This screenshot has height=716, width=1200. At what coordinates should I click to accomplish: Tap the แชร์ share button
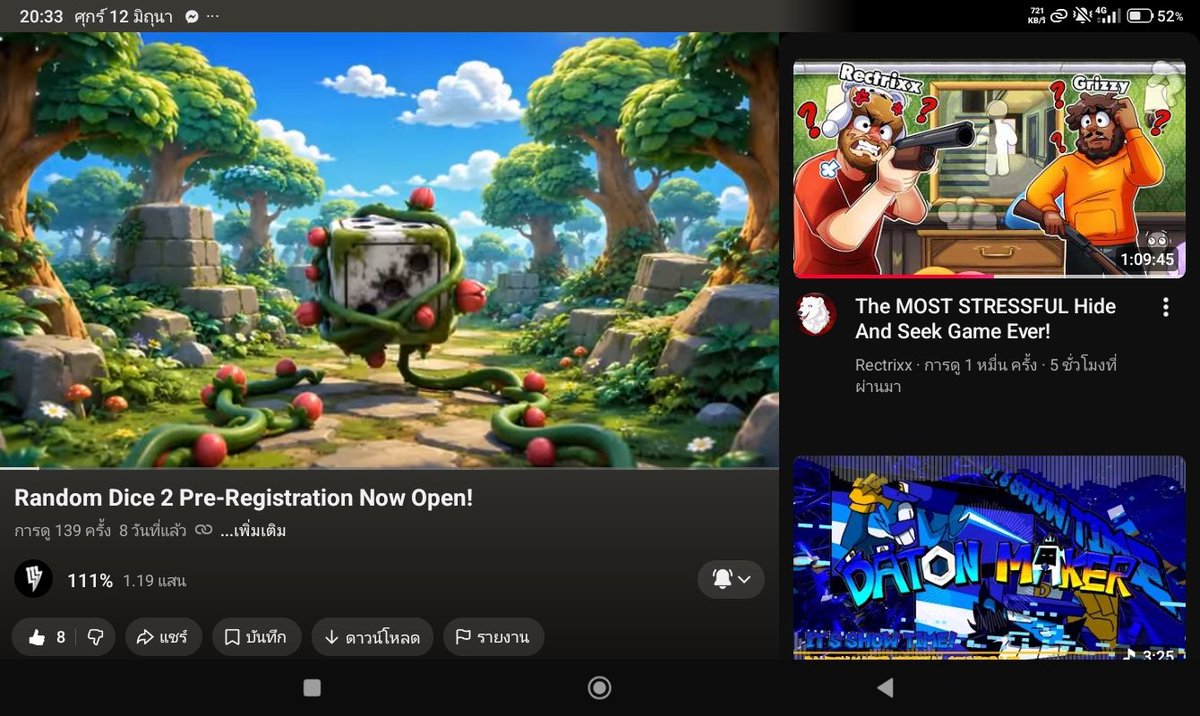click(163, 637)
